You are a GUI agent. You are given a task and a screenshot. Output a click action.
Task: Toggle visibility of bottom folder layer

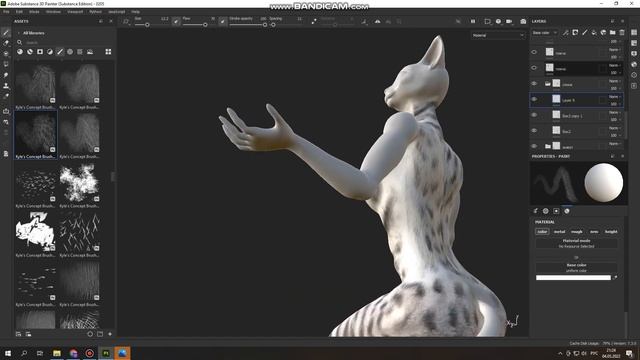pyautogui.click(x=534, y=146)
